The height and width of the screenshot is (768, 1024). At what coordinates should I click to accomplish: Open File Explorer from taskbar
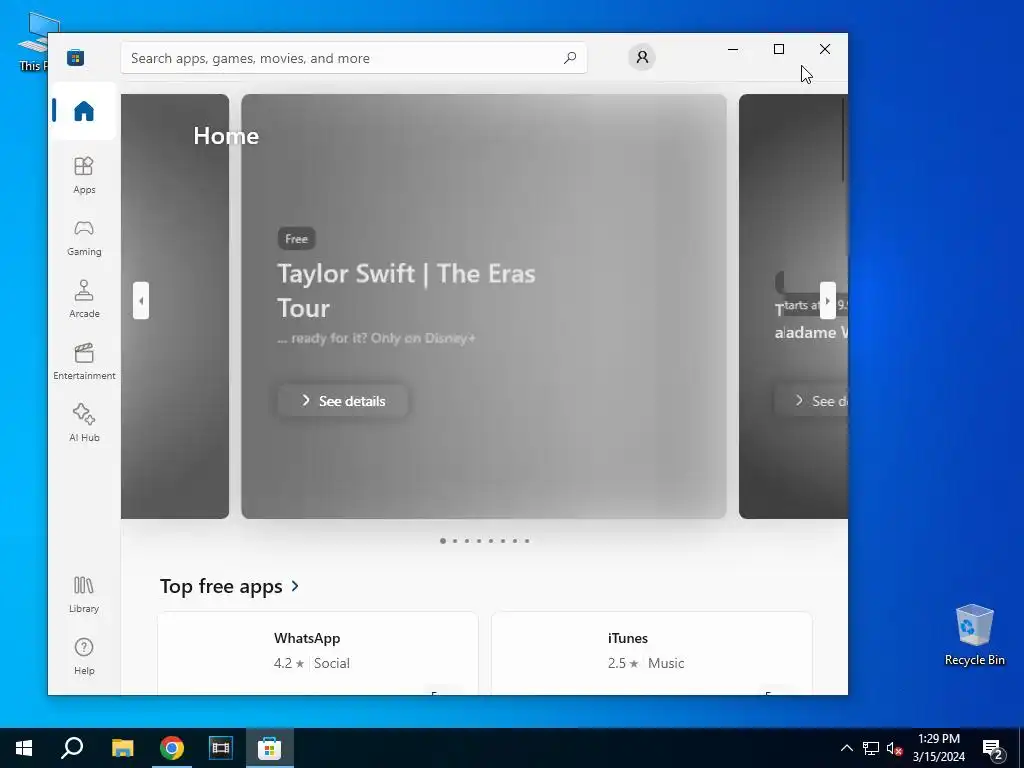pos(122,748)
